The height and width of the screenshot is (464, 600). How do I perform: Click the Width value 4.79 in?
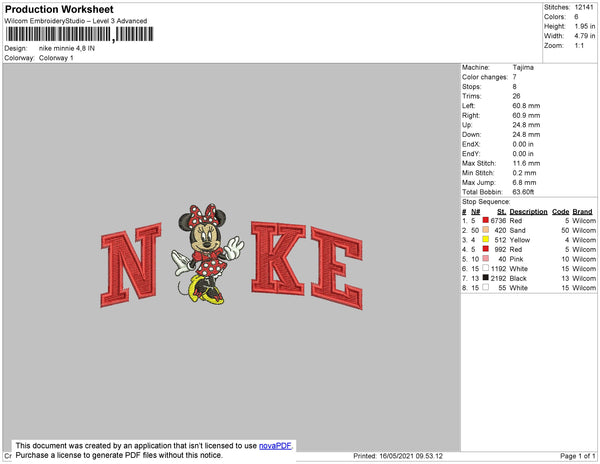click(585, 36)
